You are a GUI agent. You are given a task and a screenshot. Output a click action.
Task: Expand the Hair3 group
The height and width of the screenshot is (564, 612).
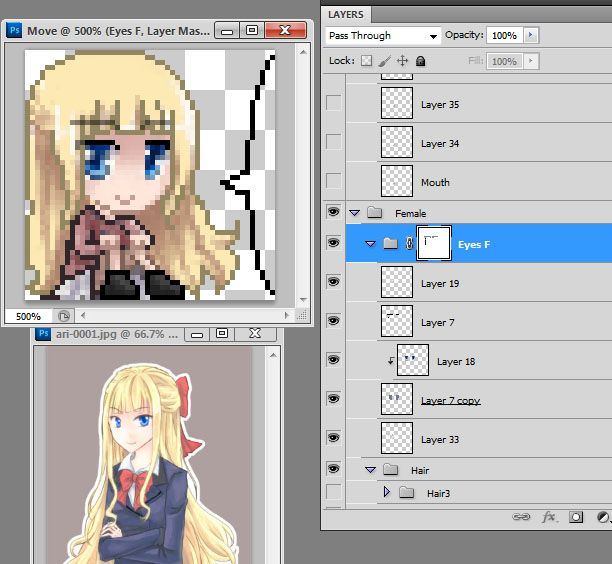[386, 492]
